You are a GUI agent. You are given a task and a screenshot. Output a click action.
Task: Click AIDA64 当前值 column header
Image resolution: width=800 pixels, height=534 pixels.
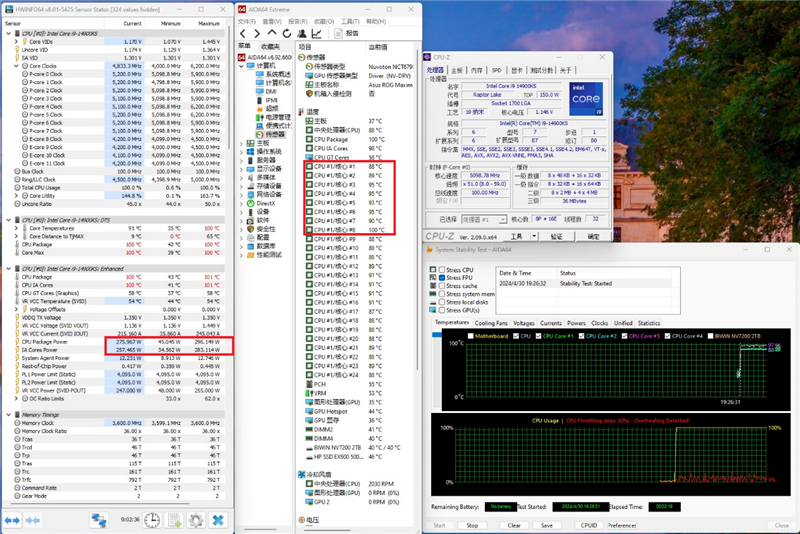click(x=378, y=47)
